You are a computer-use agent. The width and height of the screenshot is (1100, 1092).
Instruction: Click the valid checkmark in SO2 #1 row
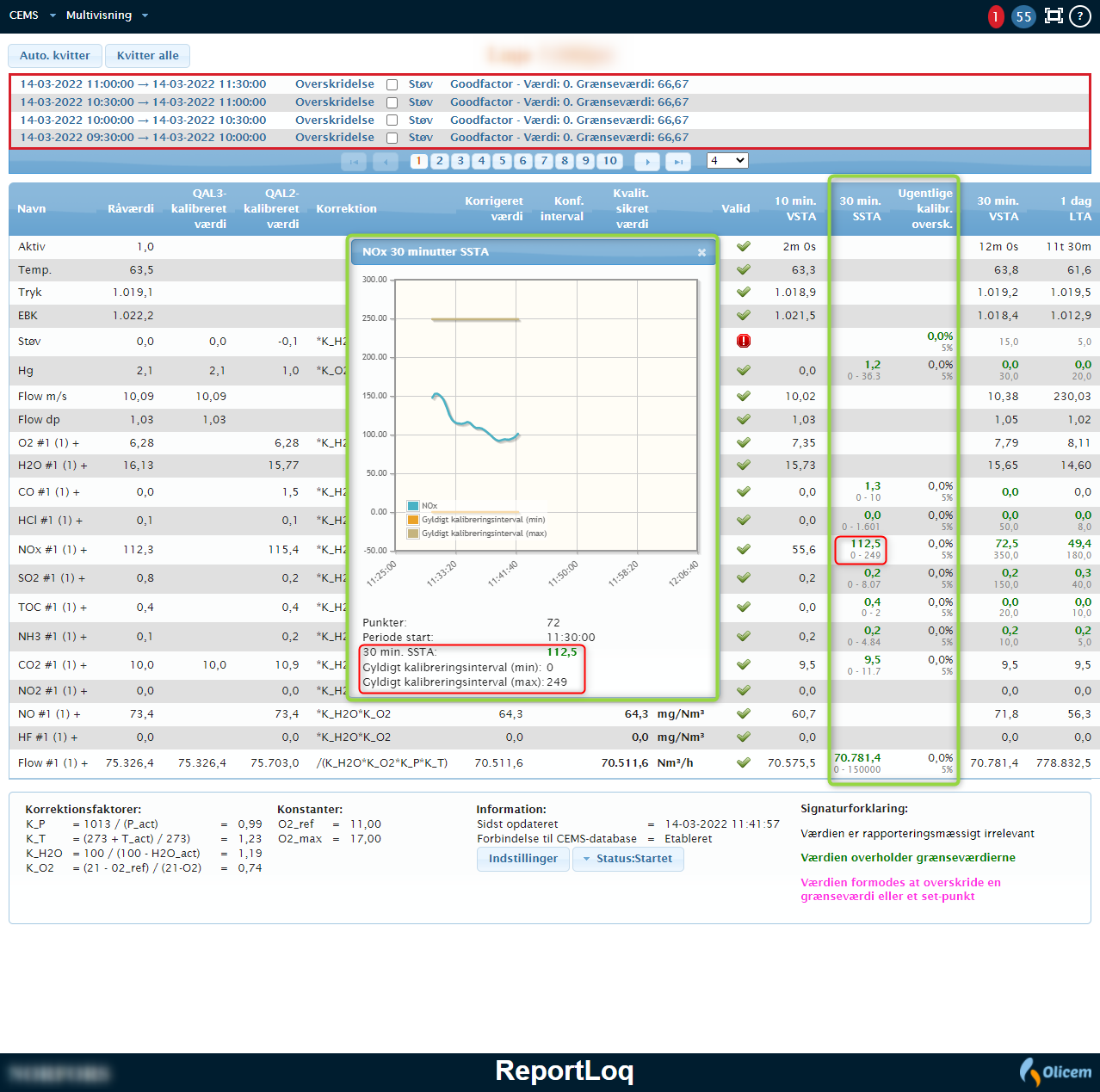tap(744, 577)
